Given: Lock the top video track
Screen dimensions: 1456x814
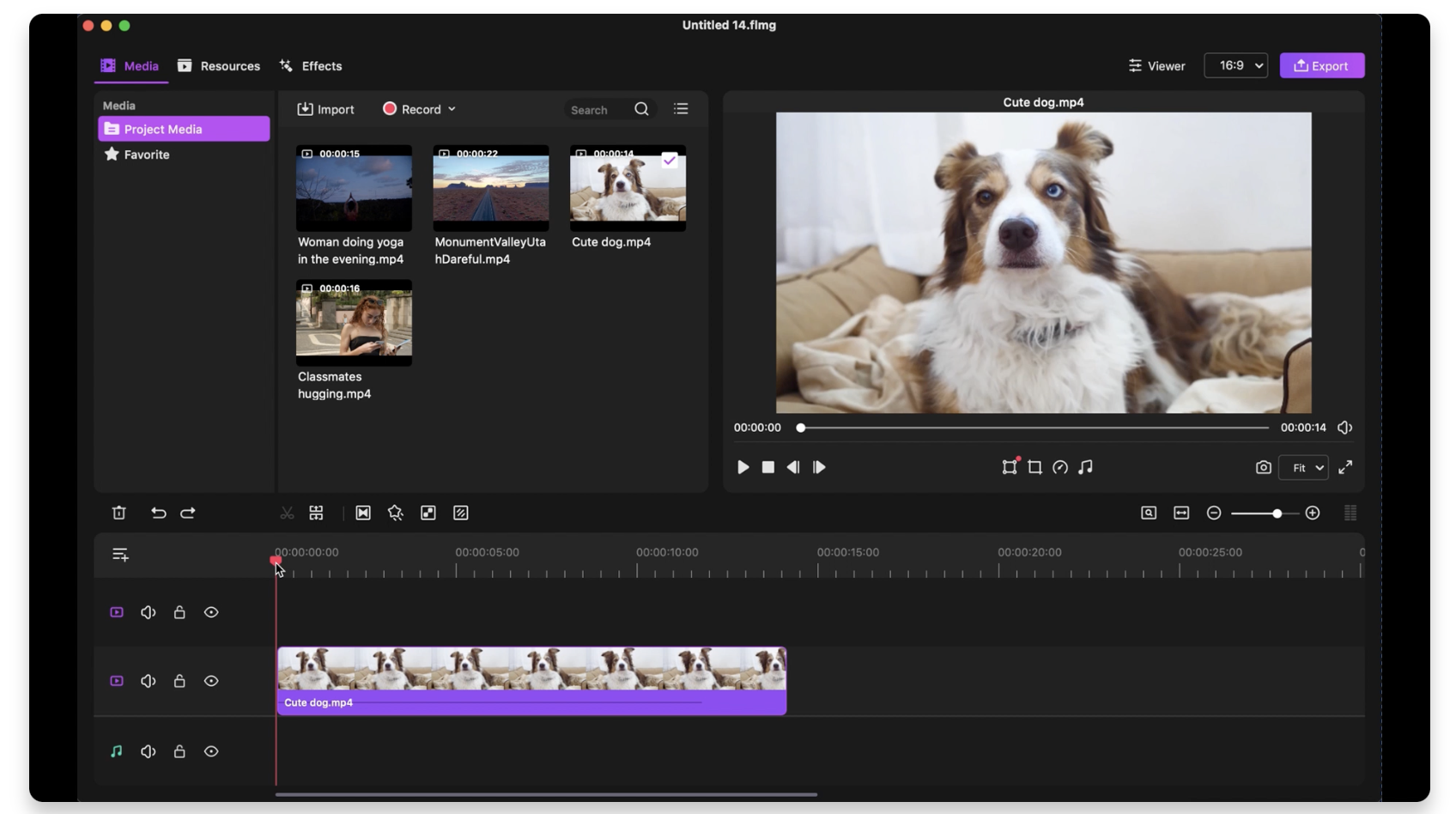Looking at the screenshot, I should click(x=179, y=612).
